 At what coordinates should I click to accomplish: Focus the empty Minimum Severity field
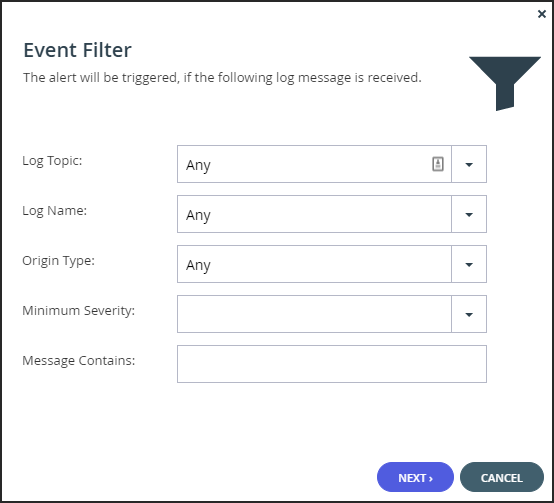point(314,314)
